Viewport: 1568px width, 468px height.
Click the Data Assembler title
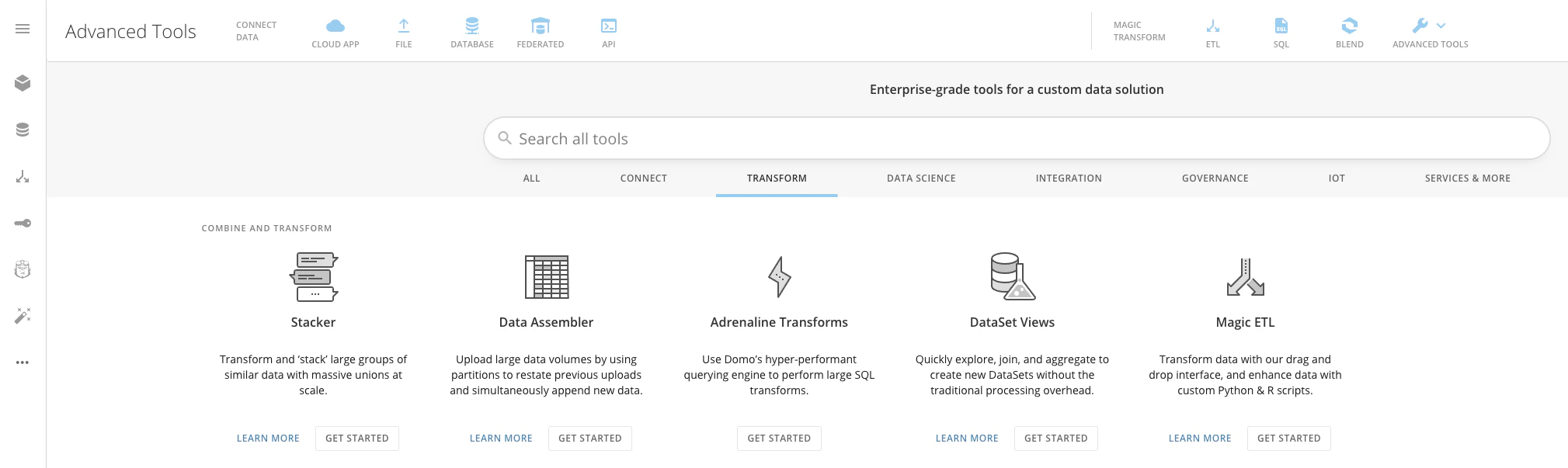[x=546, y=322]
